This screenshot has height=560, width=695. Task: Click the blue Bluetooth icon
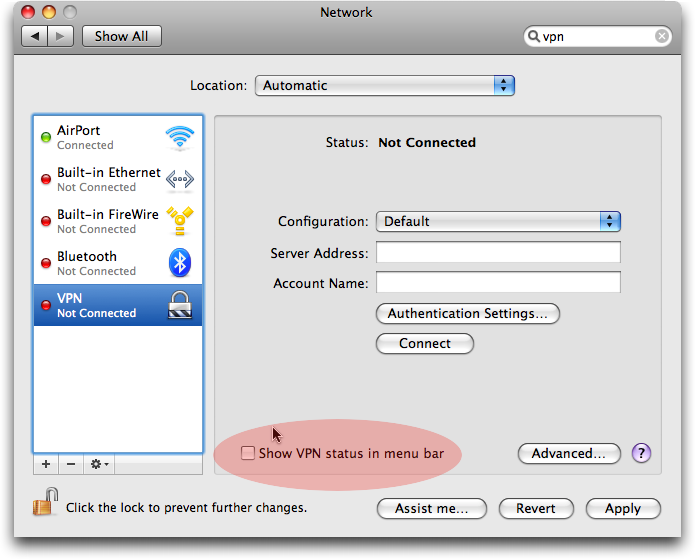180,262
